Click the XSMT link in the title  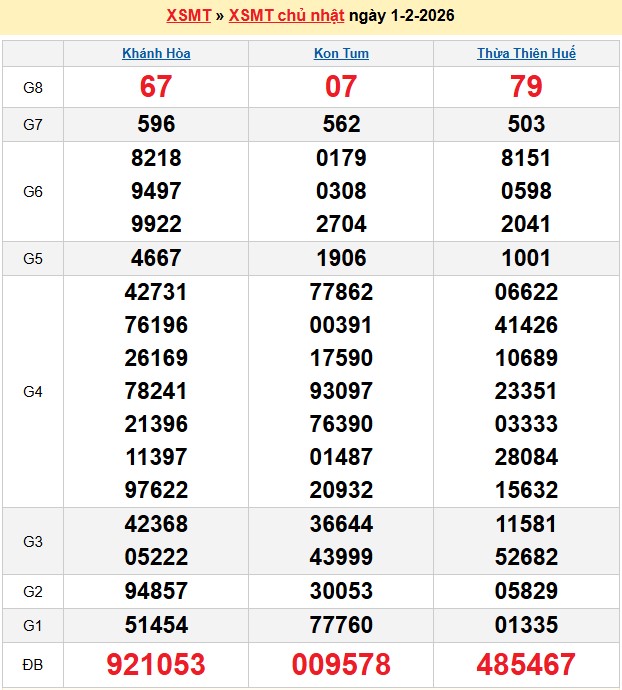point(187,17)
